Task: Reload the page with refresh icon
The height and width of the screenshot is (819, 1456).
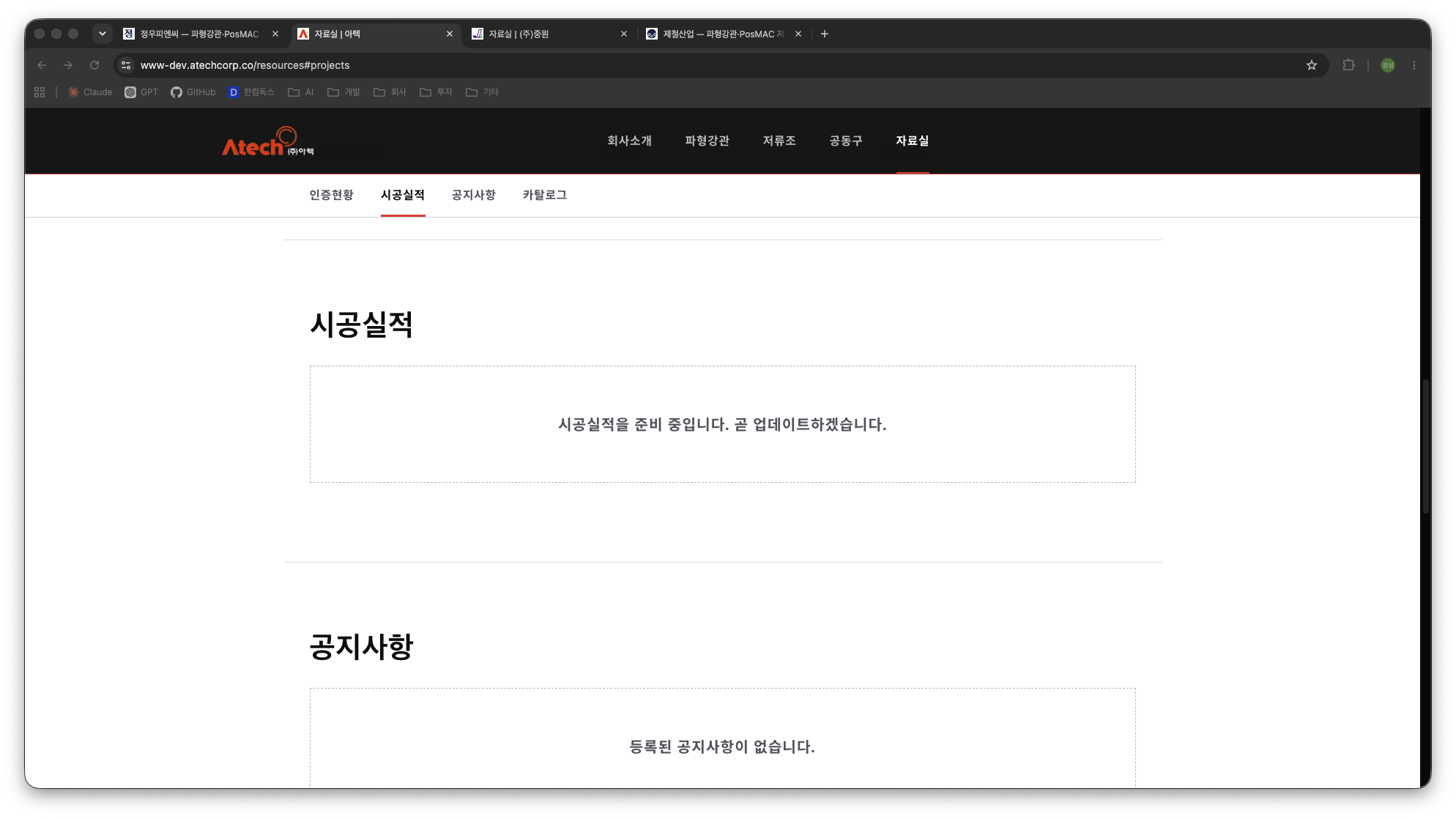Action: point(94,65)
